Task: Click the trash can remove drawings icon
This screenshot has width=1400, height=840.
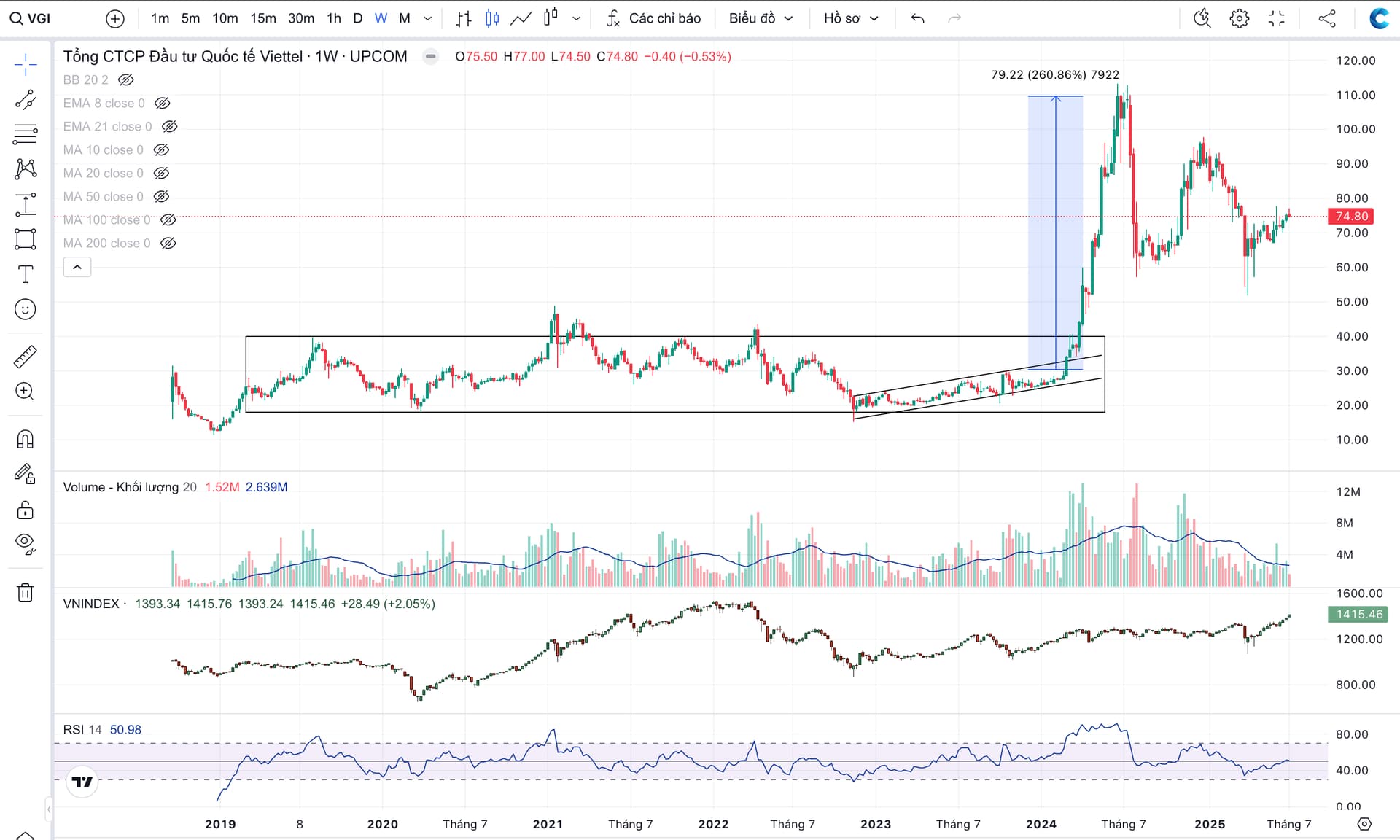Action: 25,592
